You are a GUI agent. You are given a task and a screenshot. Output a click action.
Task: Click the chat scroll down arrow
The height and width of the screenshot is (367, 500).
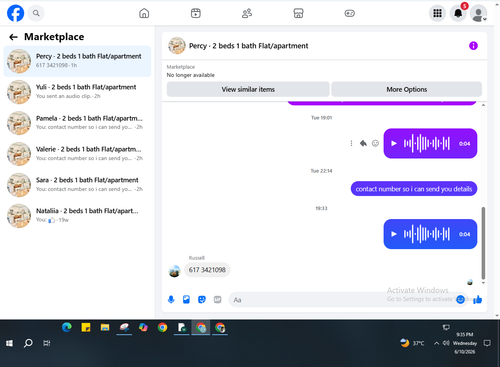coord(483,283)
